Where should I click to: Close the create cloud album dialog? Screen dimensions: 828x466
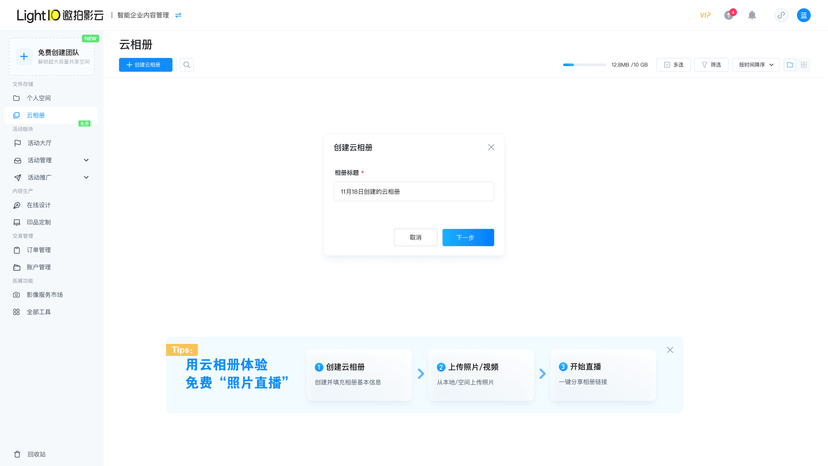tap(491, 147)
